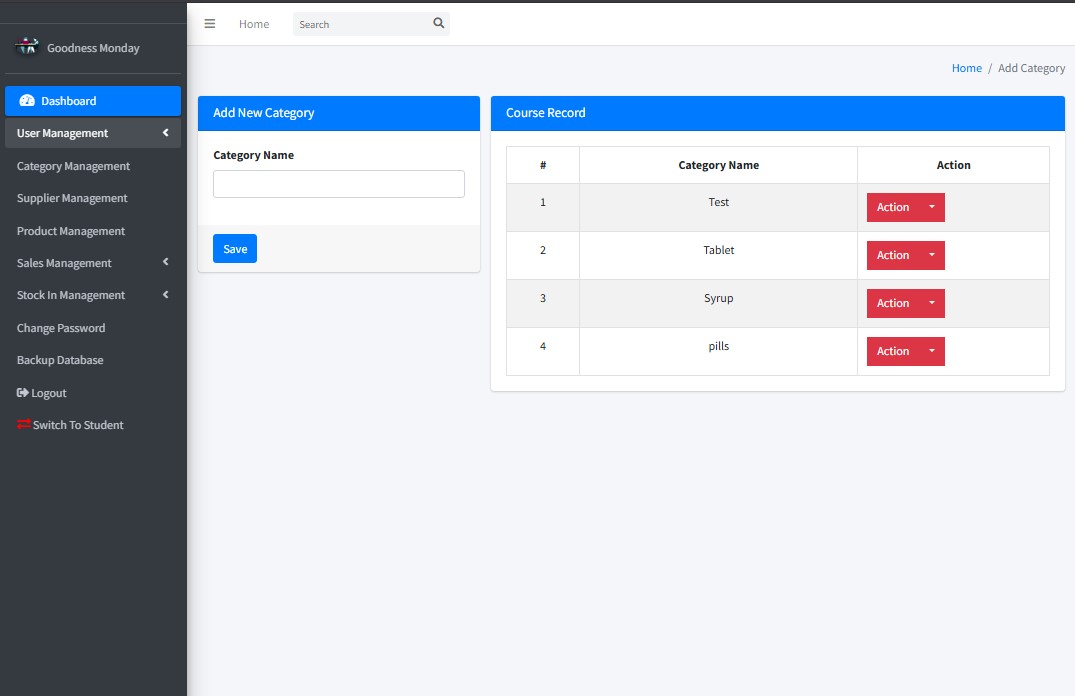
Task: Expand Sales Management chevron
Action: (x=165, y=263)
